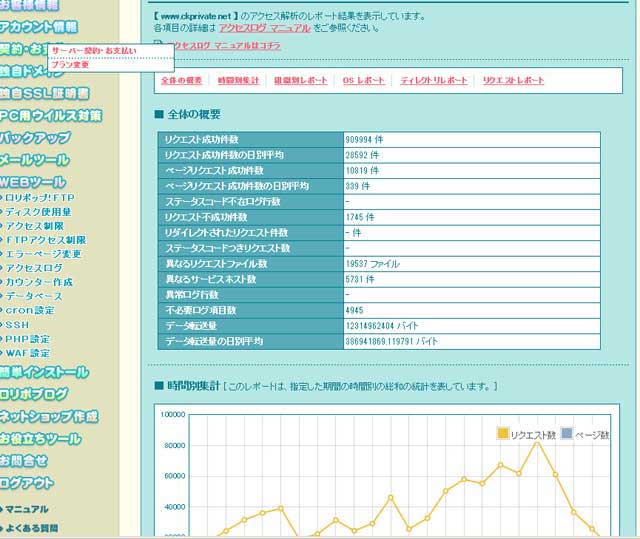640x539 pixels.
Task: Open the OS レポート link
Action: coord(362,80)
